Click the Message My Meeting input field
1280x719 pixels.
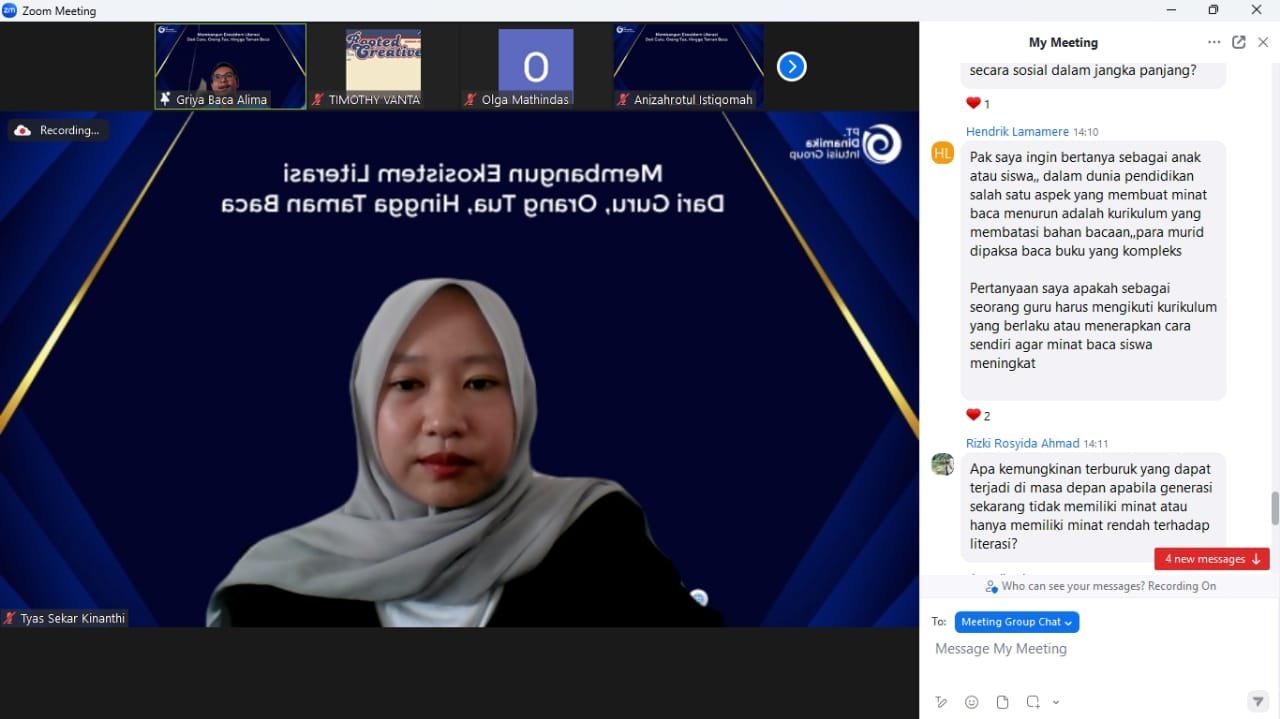click(1090, 649)
